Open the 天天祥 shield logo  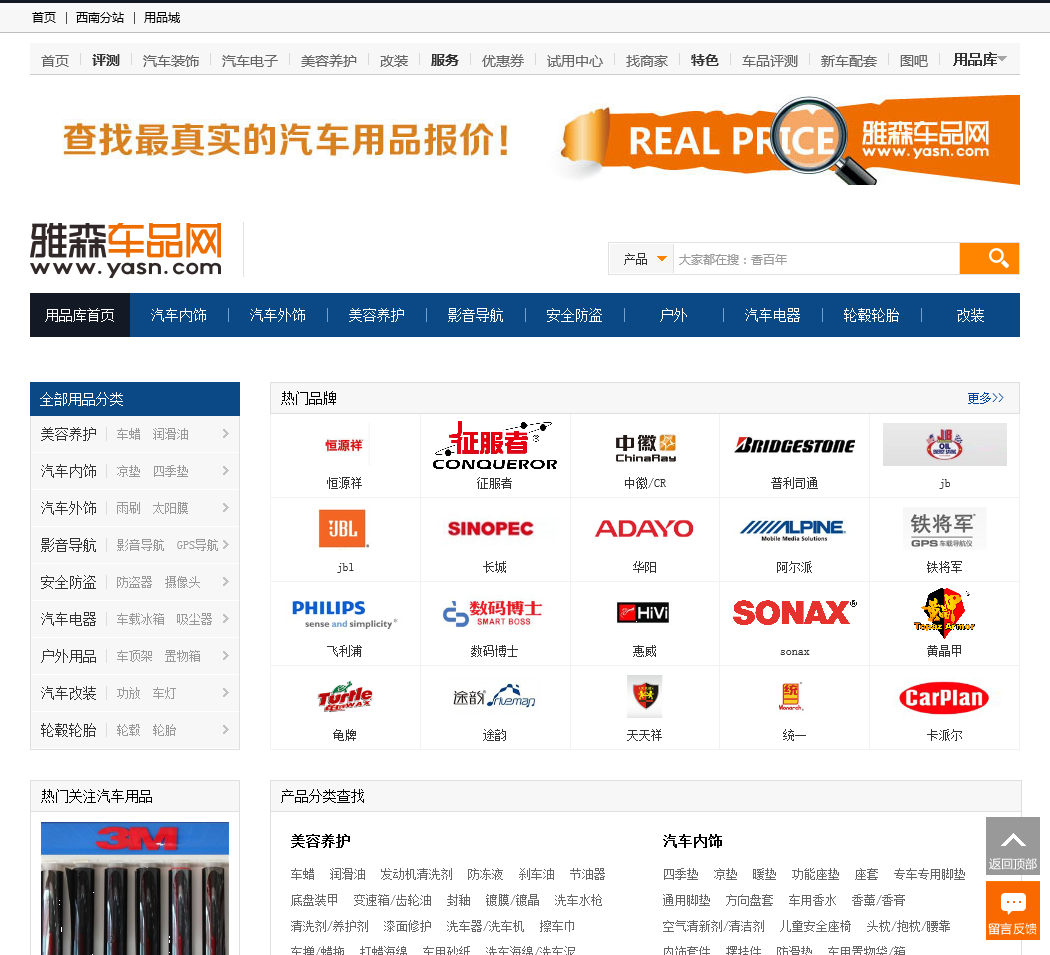[644, 696]
